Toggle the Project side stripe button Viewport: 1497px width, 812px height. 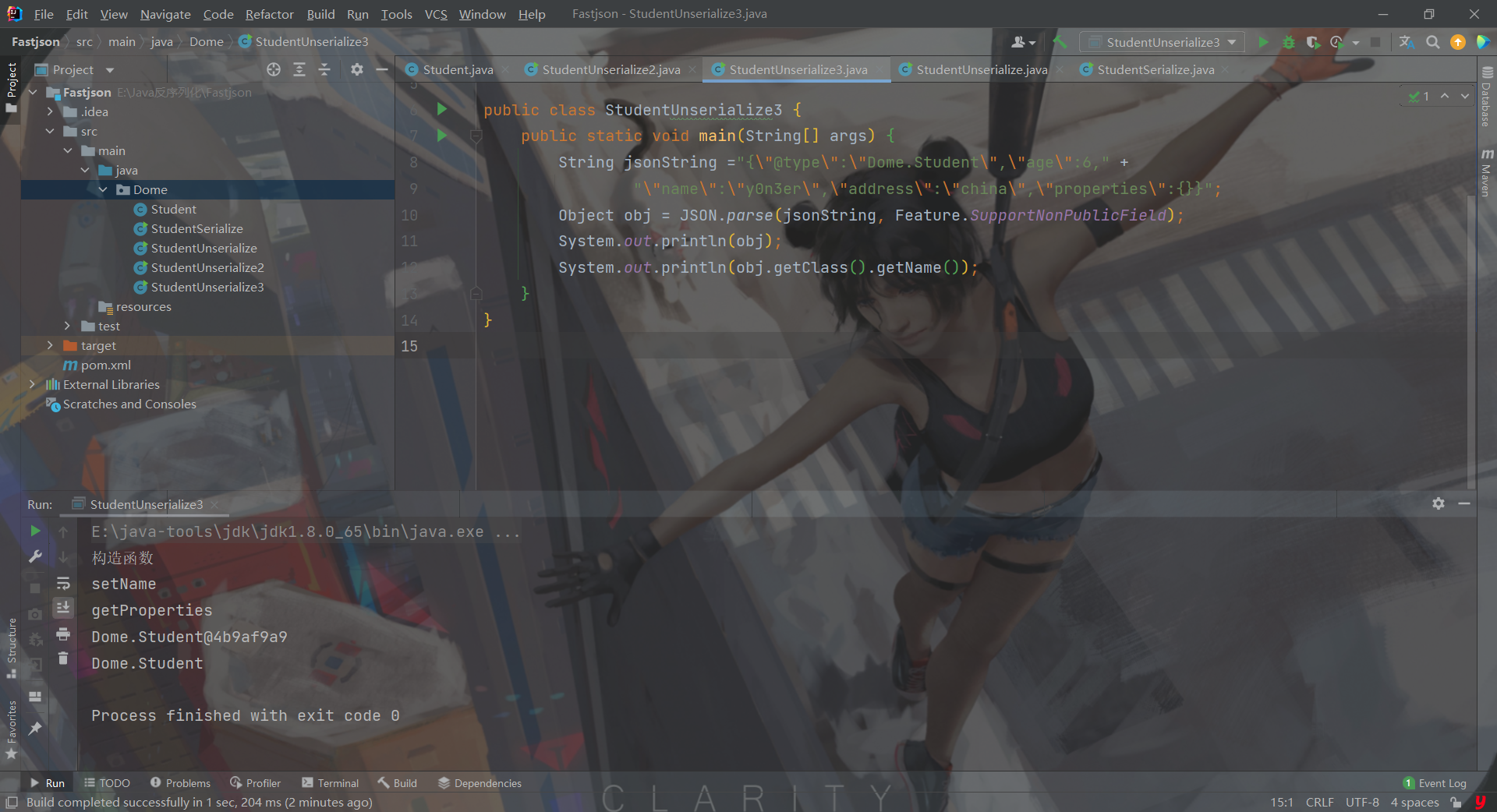click(x=11, y=87)
